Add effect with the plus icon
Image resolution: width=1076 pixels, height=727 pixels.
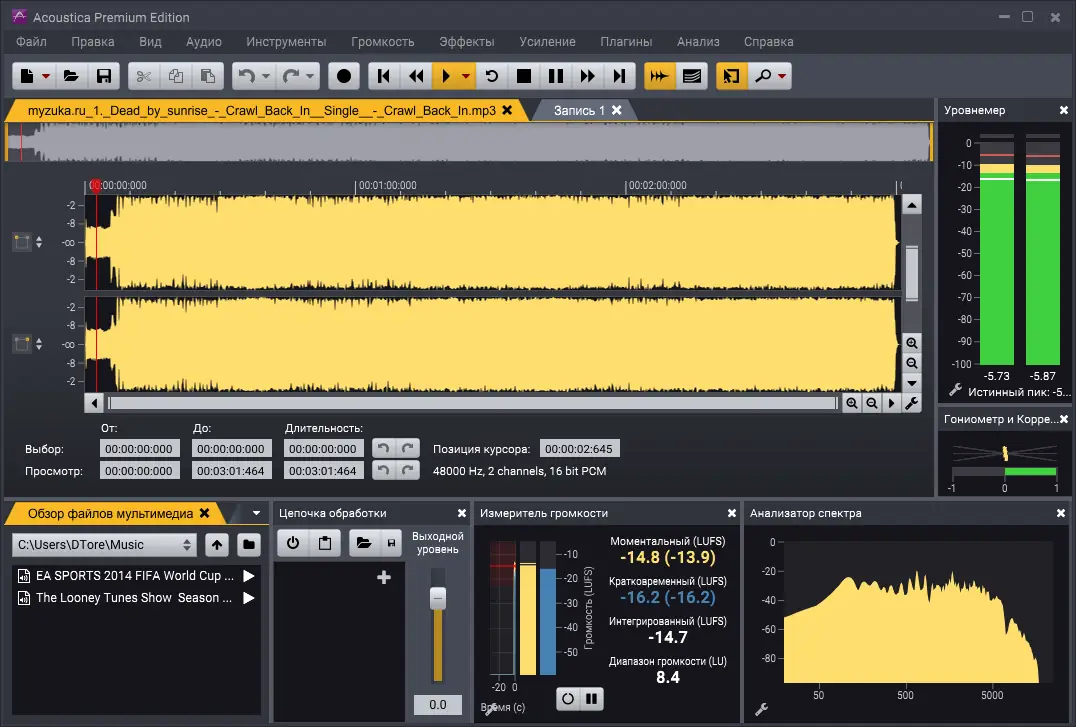pos(384,577)
